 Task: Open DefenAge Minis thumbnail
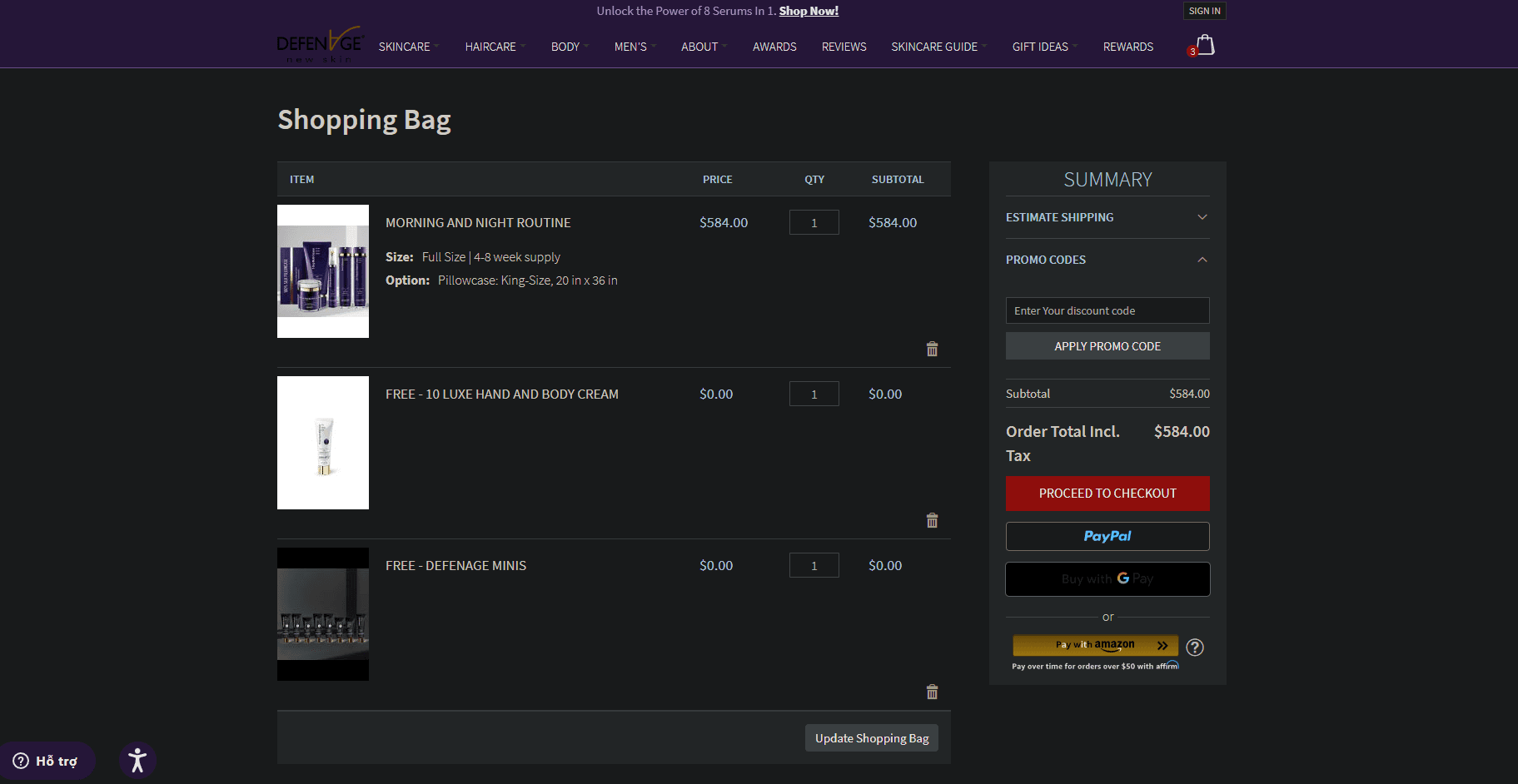click(x=323, y=614)
